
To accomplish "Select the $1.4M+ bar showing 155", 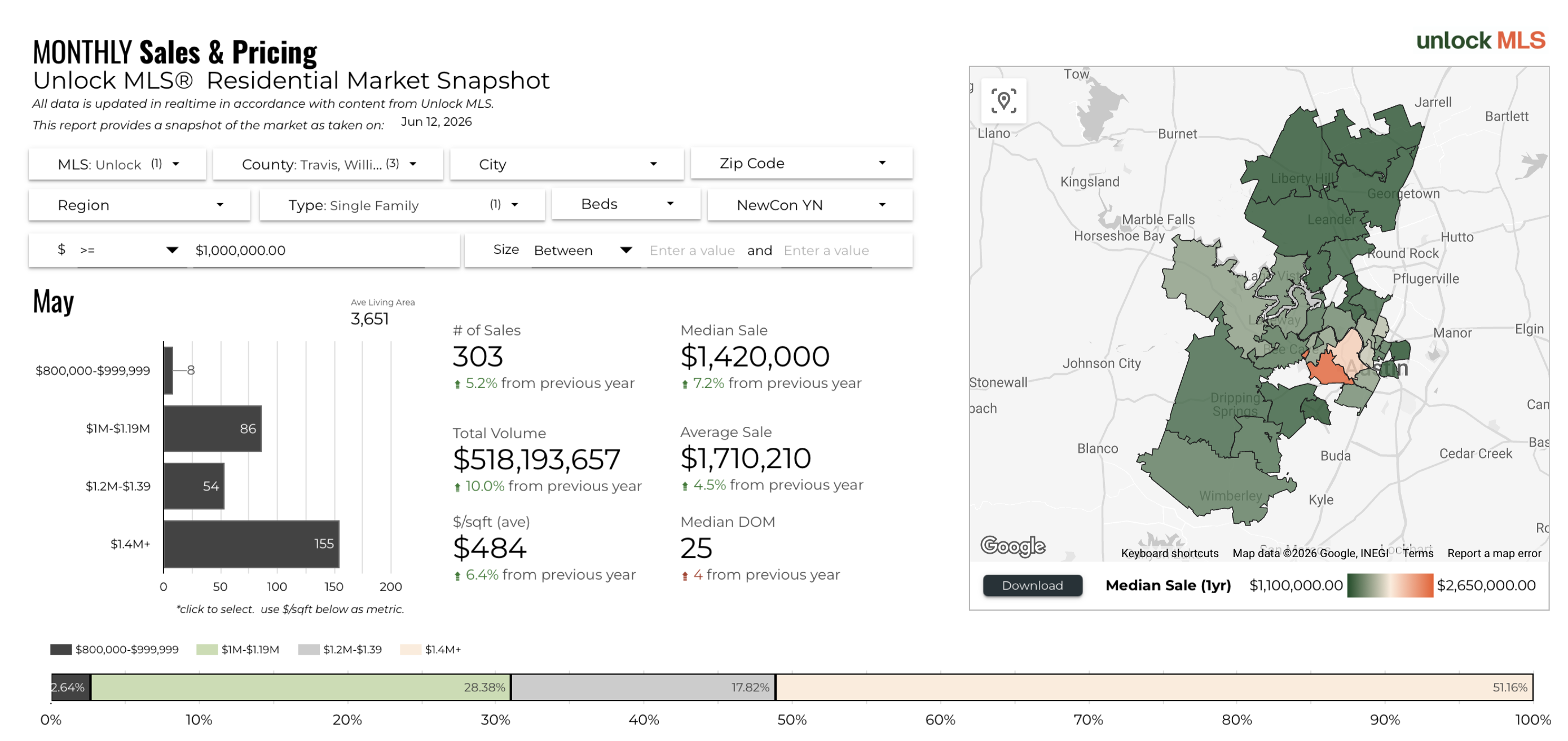I will tap(252, 543).
